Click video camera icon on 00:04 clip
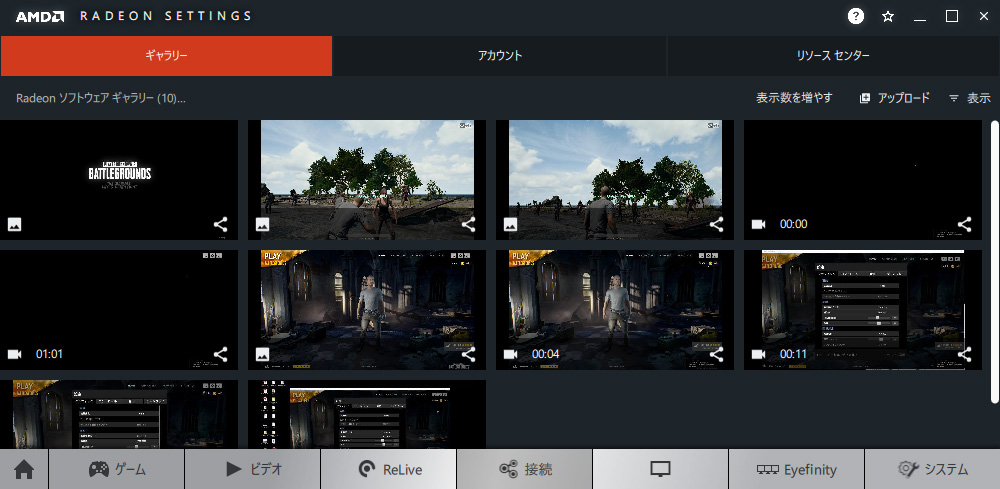Viewport: 1000px width, 489px height. (510, 354)
